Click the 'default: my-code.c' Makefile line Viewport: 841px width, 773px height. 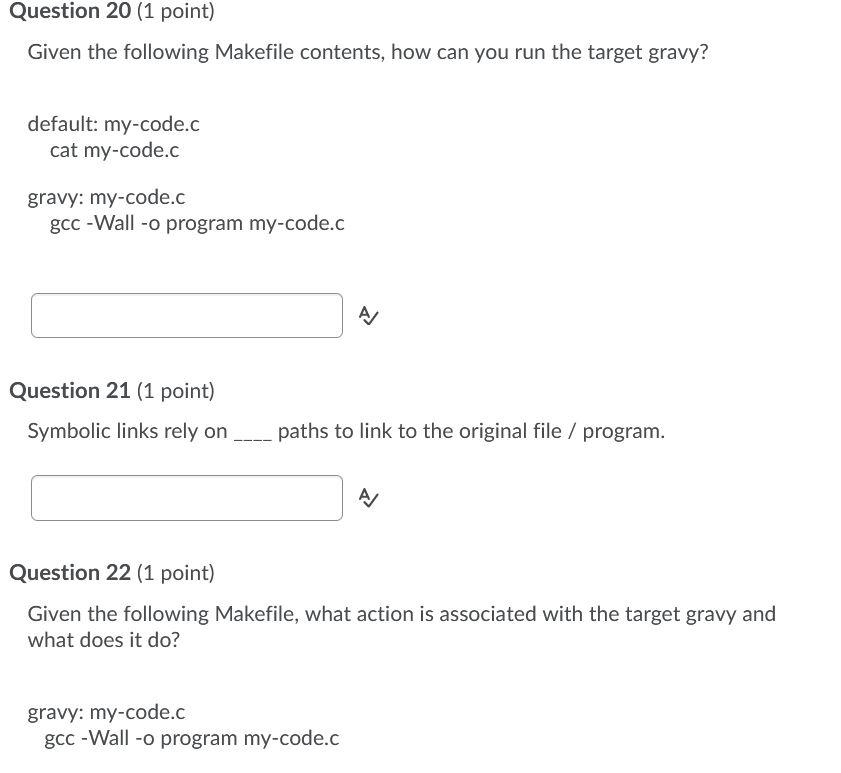(x=114, y=124)
